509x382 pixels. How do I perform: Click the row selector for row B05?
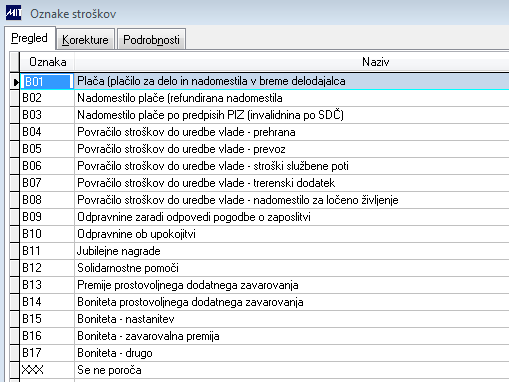tap(15, 149)
